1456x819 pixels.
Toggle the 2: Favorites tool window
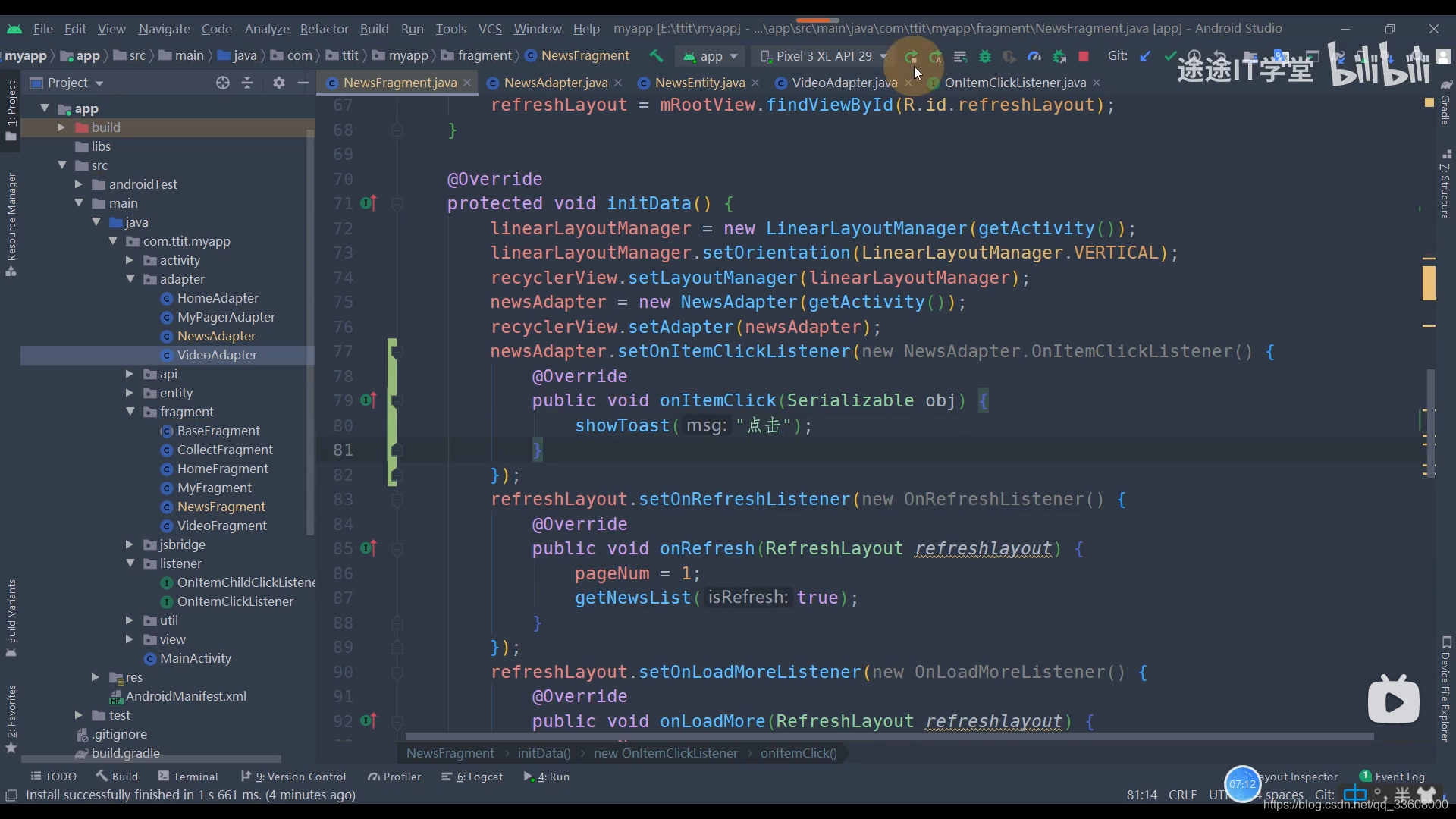[x=11, y=718]
